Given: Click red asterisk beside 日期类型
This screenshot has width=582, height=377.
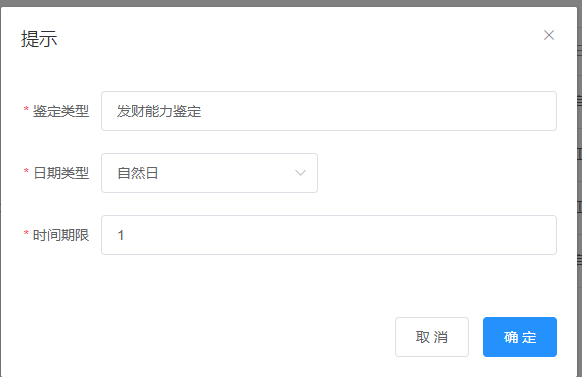Looking at the screenshot, I should tap(26, 171).
